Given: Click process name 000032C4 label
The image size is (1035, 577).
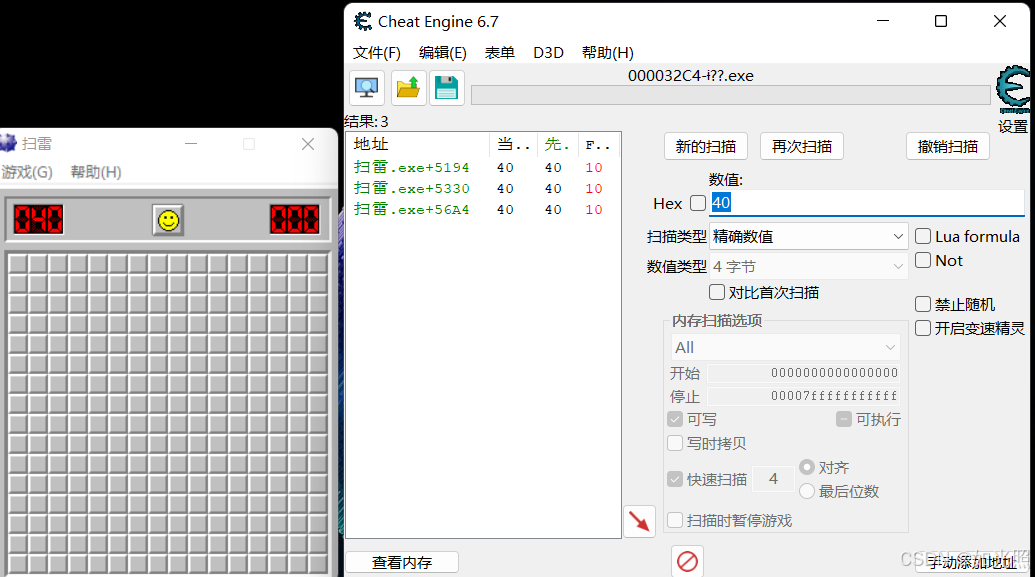Looking at the screenshot, I should pos(690,76).
